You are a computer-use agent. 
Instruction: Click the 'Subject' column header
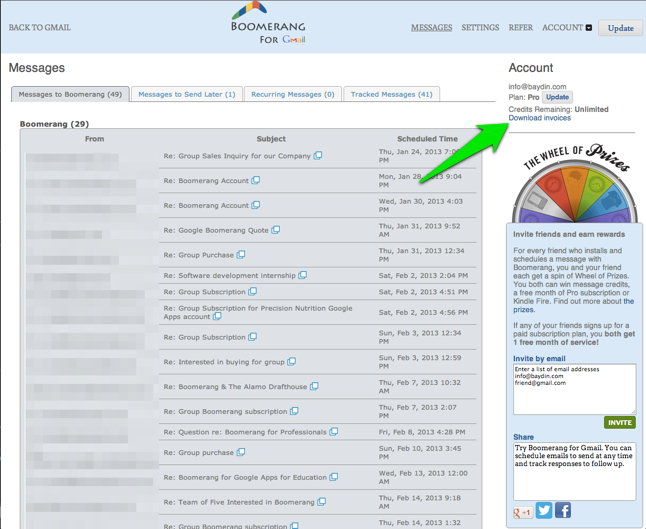(271, 139)
